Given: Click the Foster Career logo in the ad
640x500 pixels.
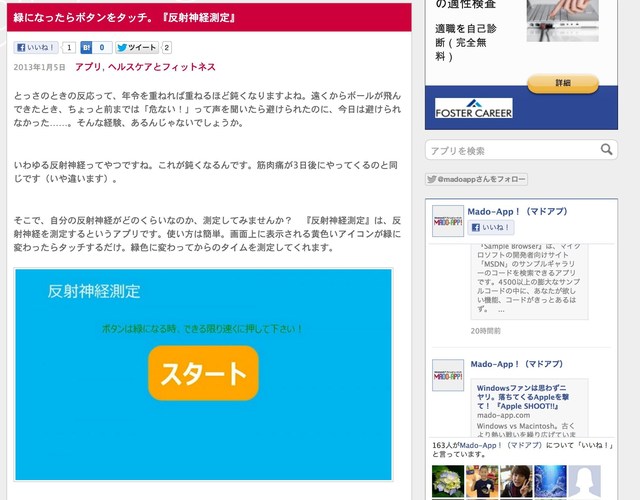Looking at the screenshot, I should [474, 109].
